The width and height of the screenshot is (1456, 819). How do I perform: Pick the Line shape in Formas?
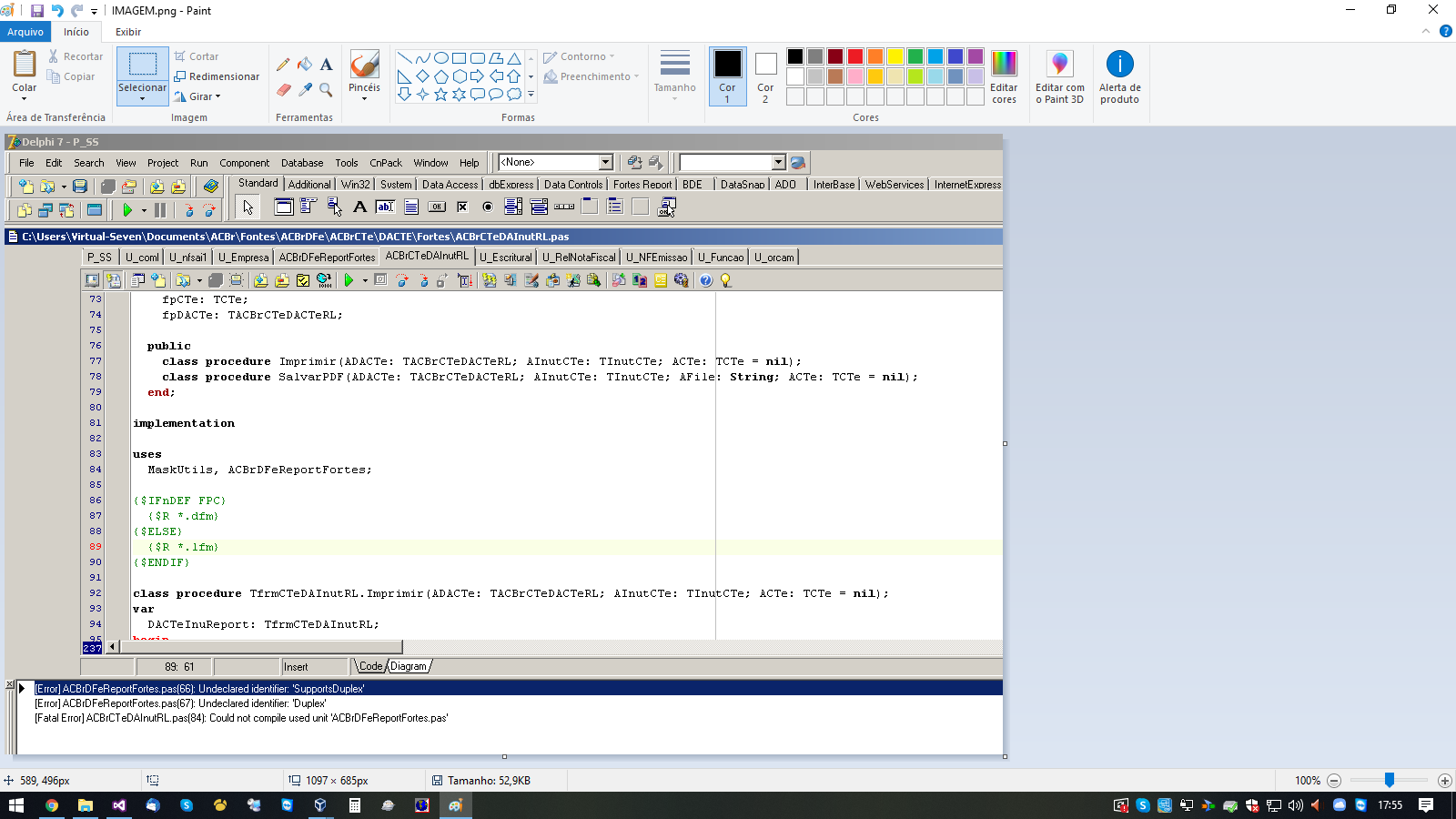click(x=405, y=58)
